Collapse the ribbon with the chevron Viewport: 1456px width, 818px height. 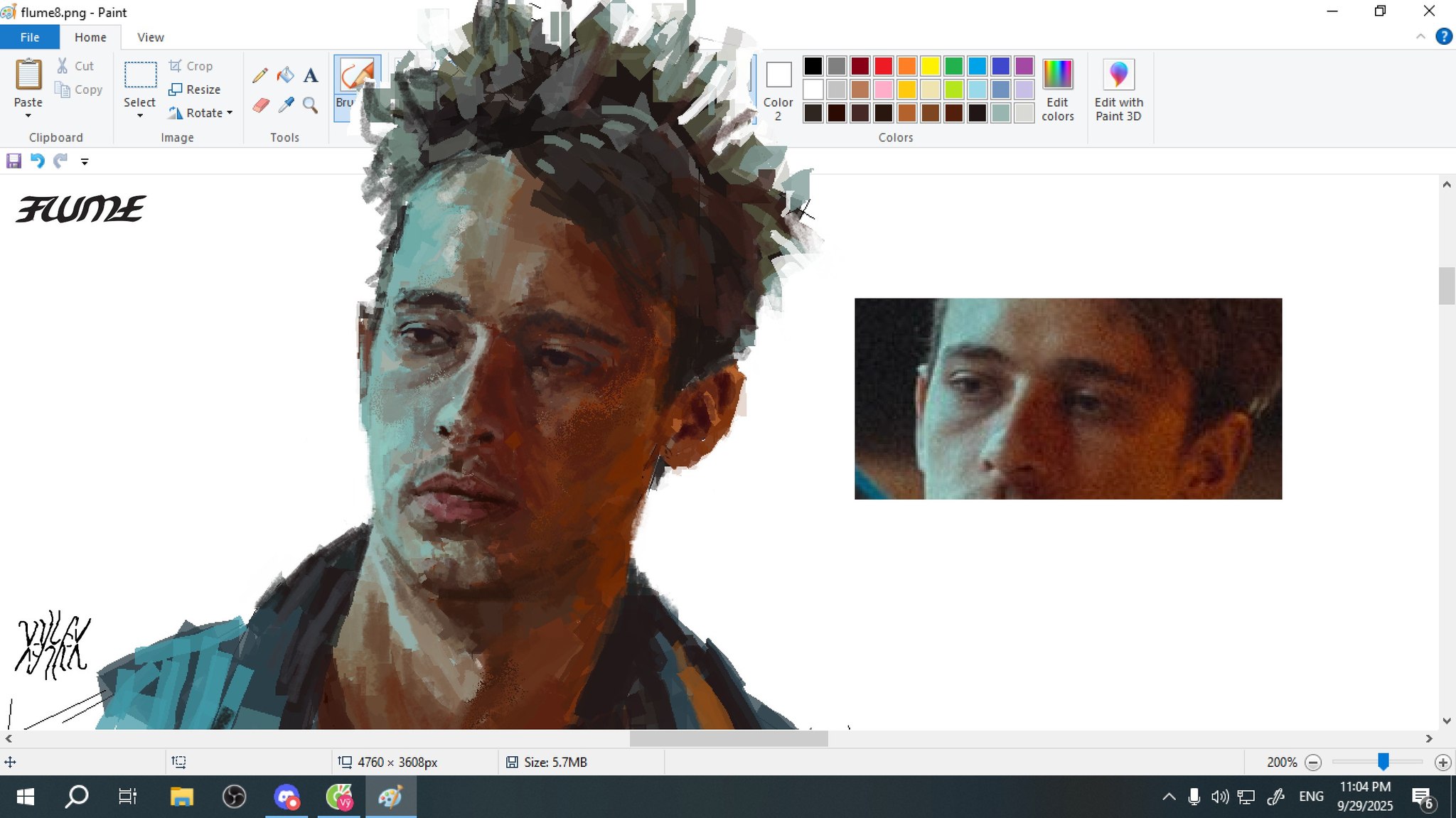[x=1420, y=36]
